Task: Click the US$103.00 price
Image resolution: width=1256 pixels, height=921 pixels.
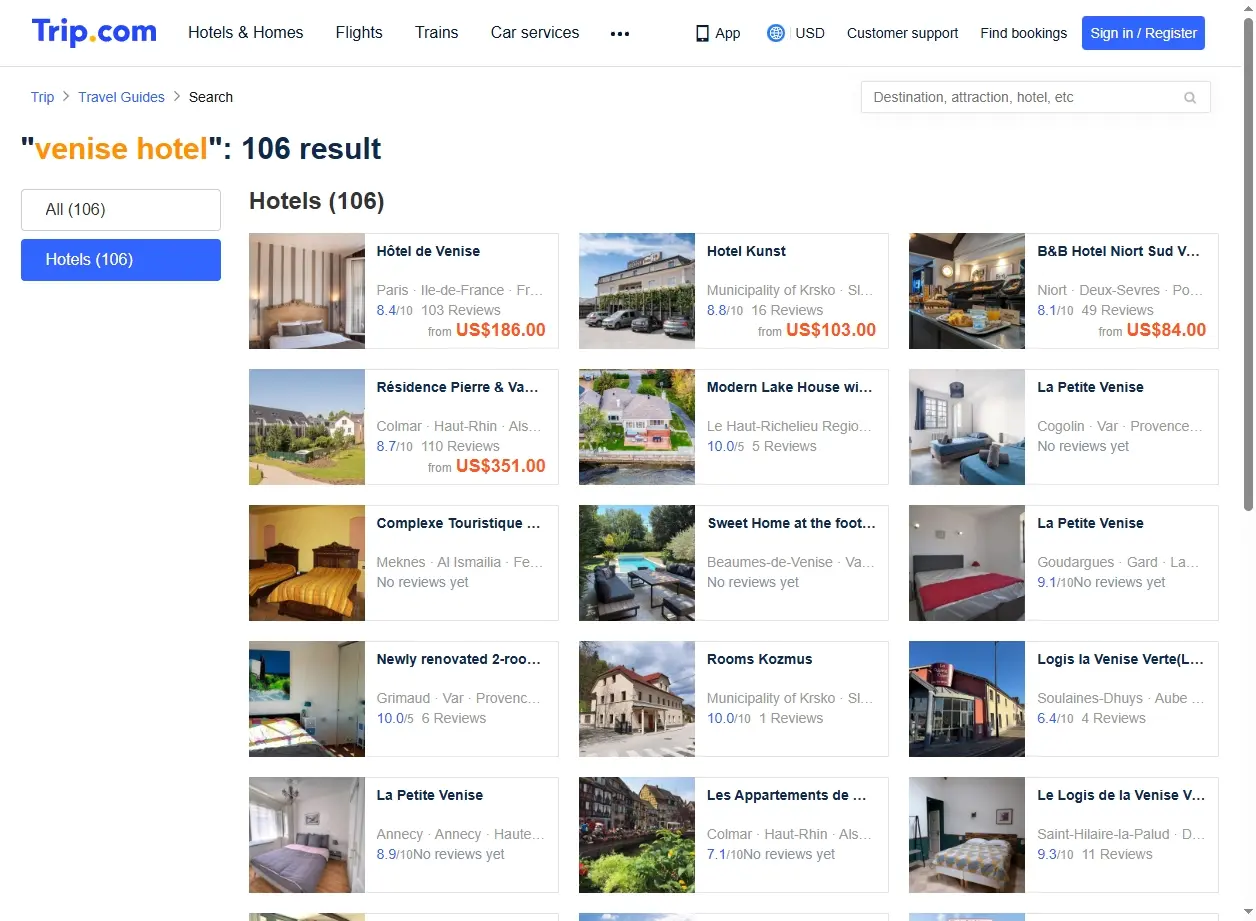Action: coord(831,330)
